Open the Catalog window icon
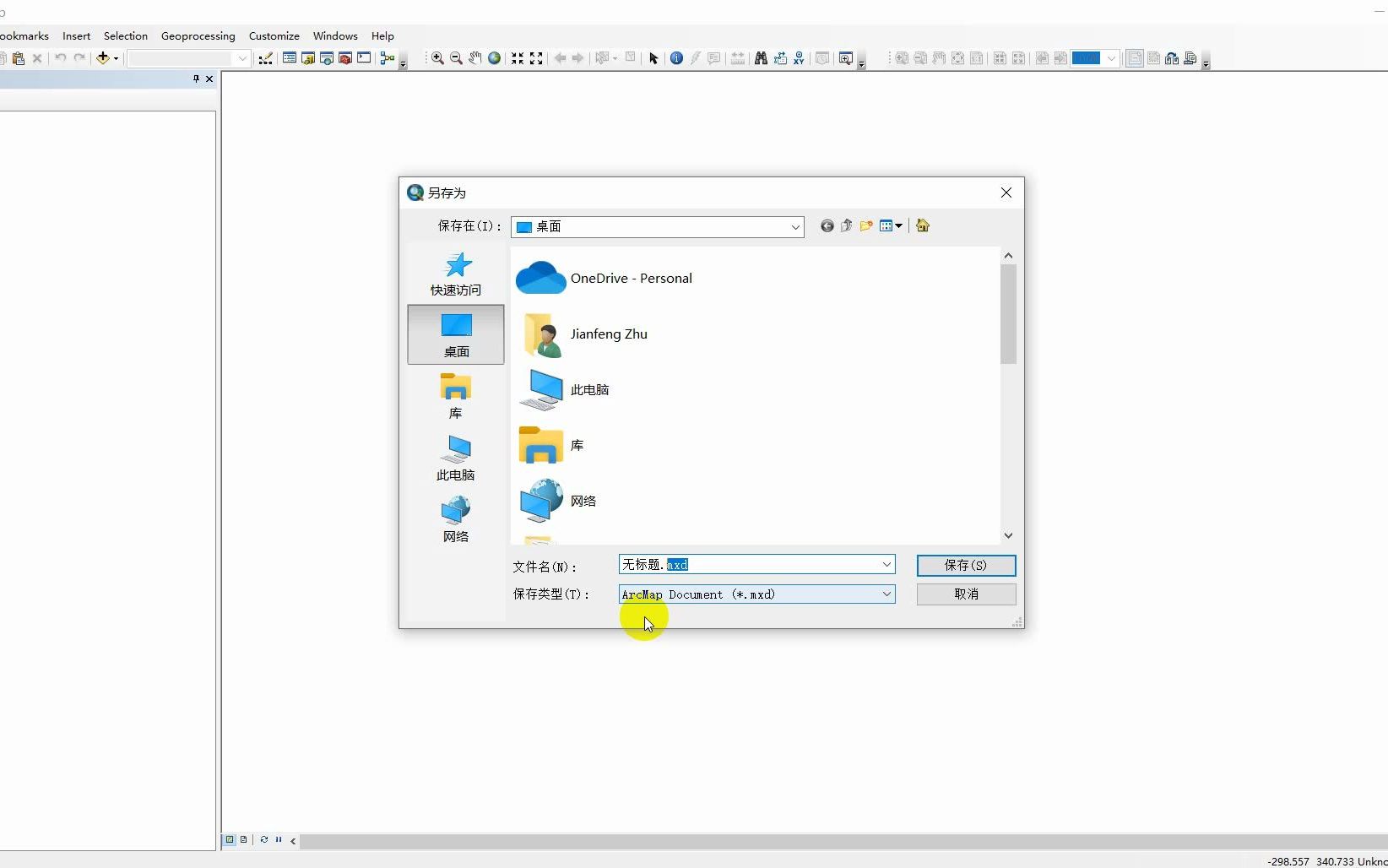 pos(308,58)
